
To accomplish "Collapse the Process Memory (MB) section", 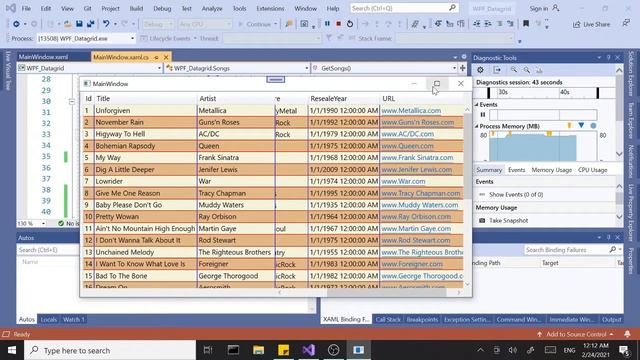I will tap(476, 126).
